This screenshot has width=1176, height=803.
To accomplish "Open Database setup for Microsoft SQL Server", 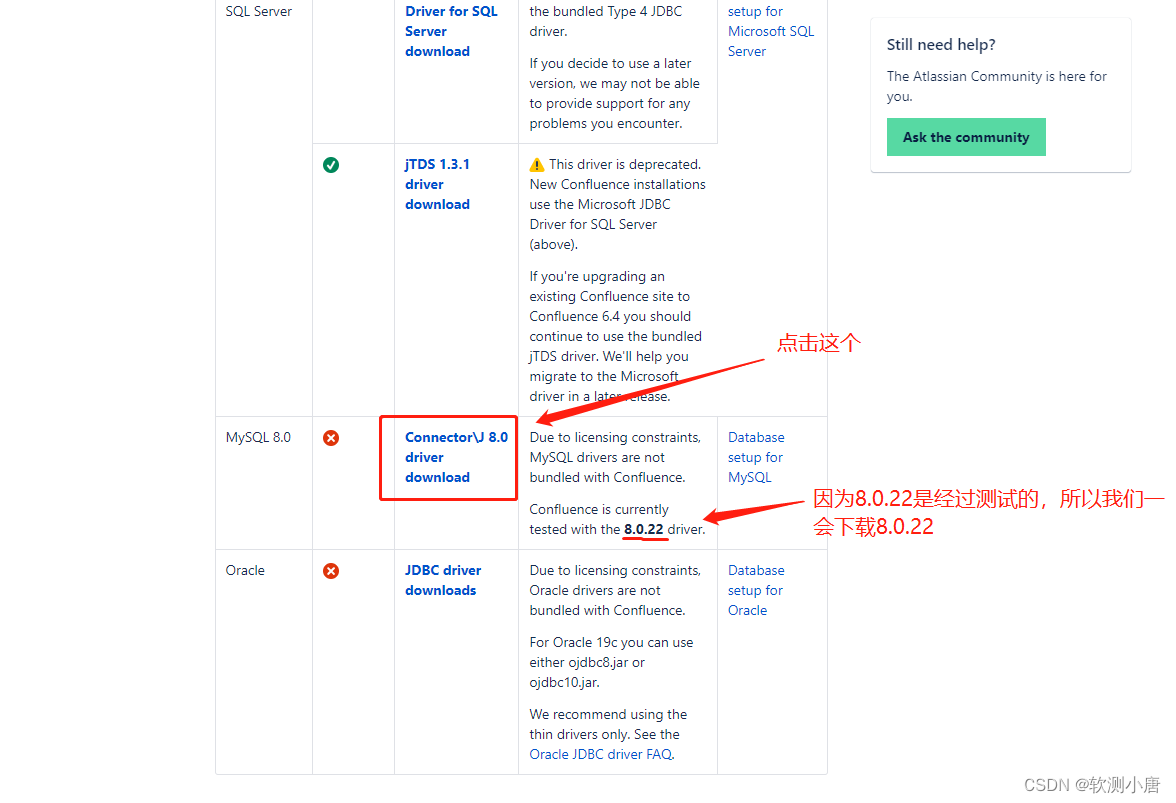I will click(x=770, y=31).
